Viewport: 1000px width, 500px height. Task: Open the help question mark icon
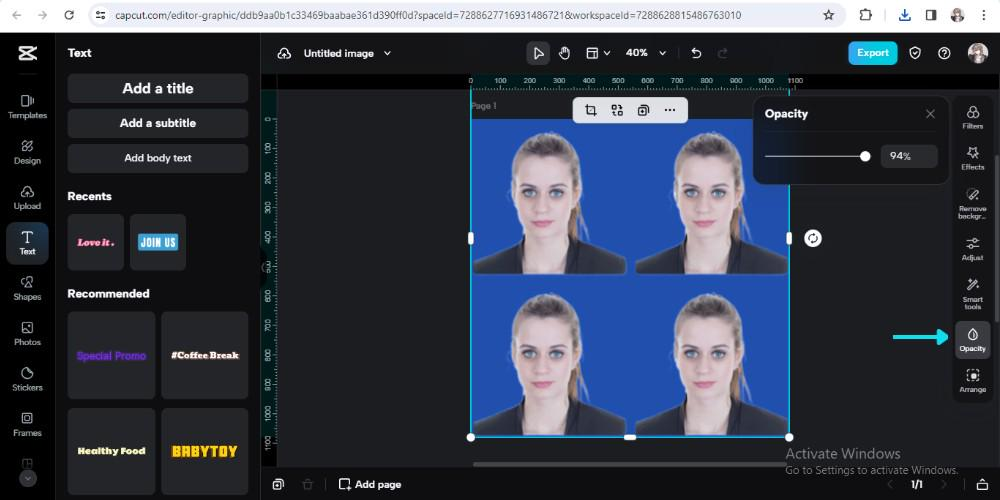pos(945,54)
